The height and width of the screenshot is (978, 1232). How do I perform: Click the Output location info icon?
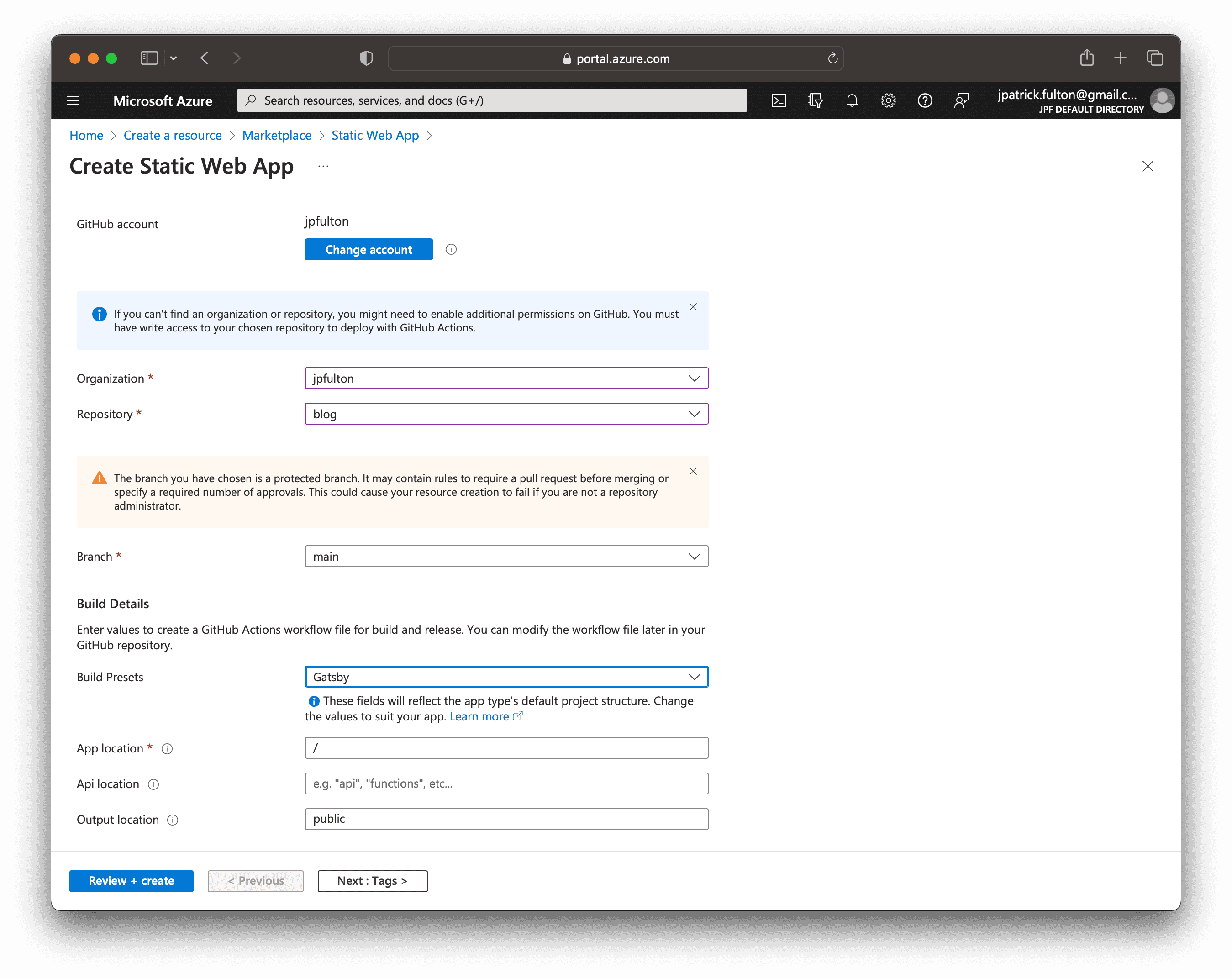[x=173, y=820]
